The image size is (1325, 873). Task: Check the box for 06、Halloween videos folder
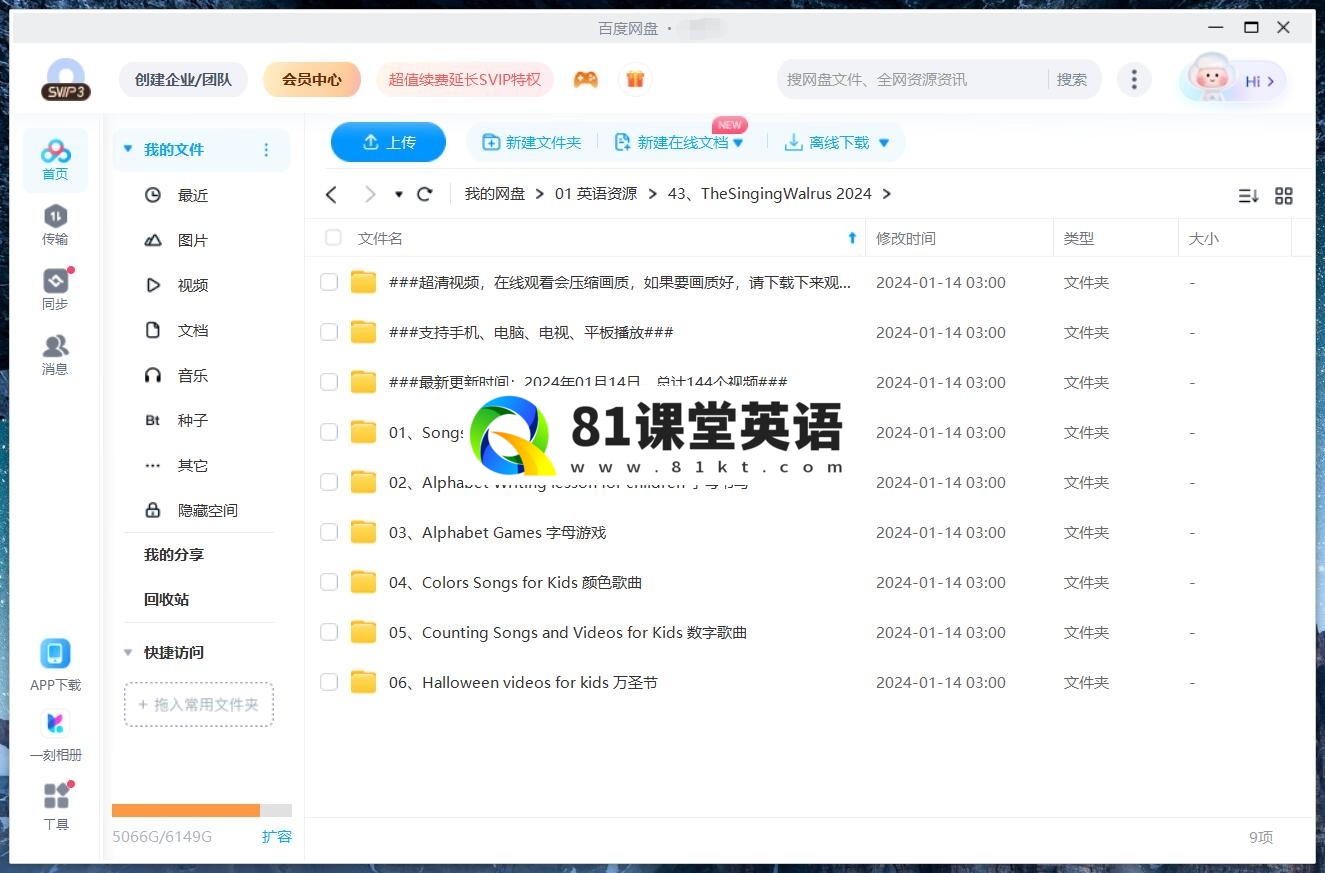329,682
